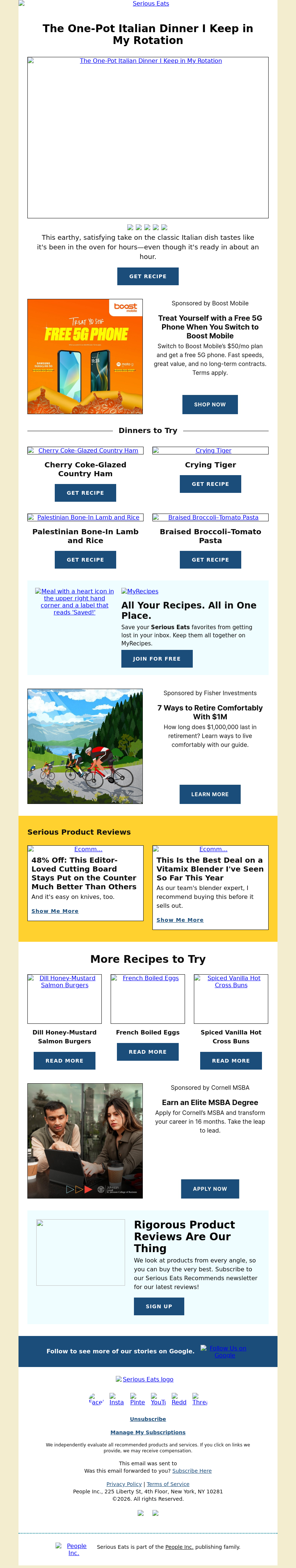
Task: Click Get Recipe for the one-pot Italian dinner
Action: pyautogui.click(x=148, y=276)
